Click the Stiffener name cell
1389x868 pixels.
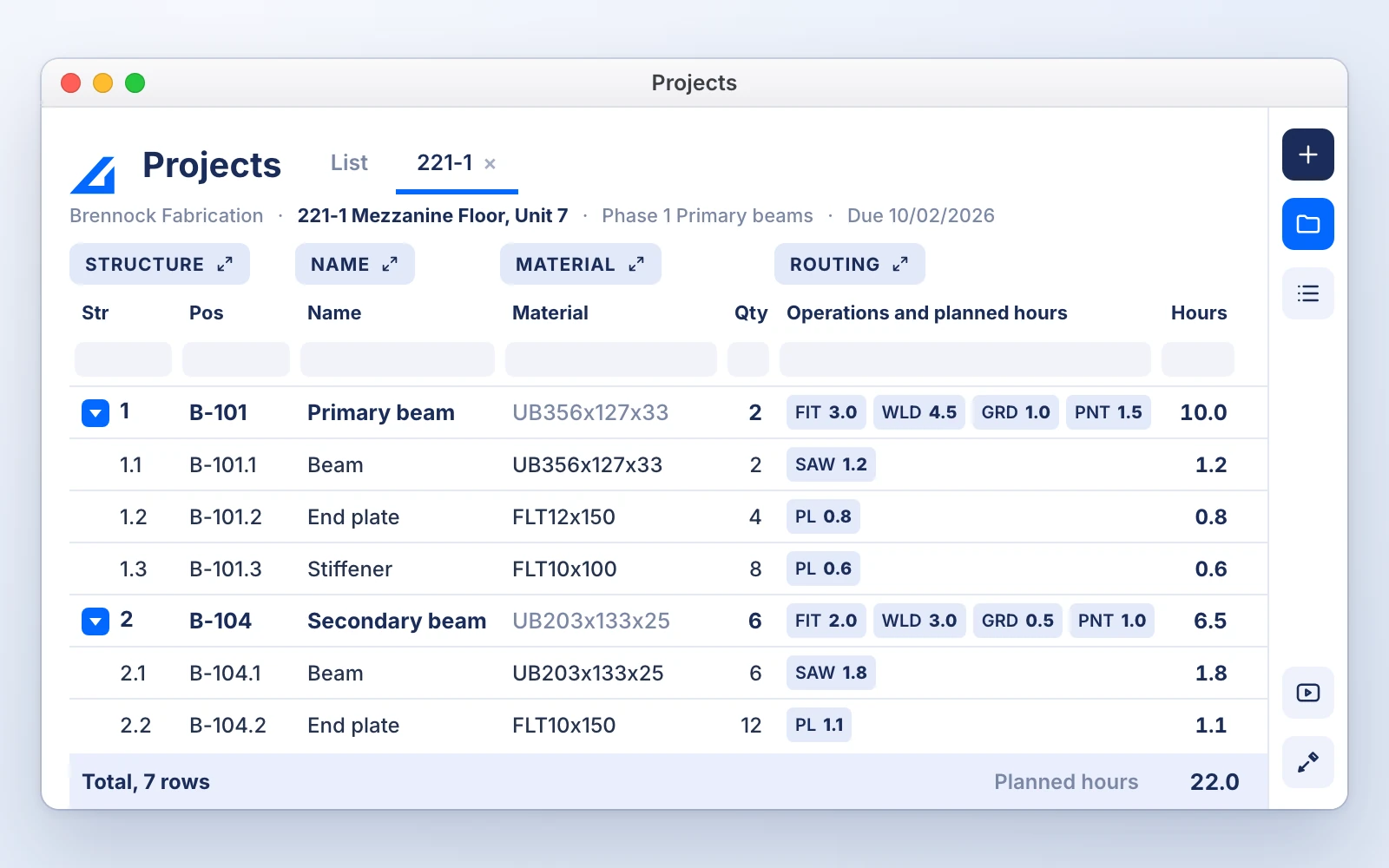pos(350,569)
